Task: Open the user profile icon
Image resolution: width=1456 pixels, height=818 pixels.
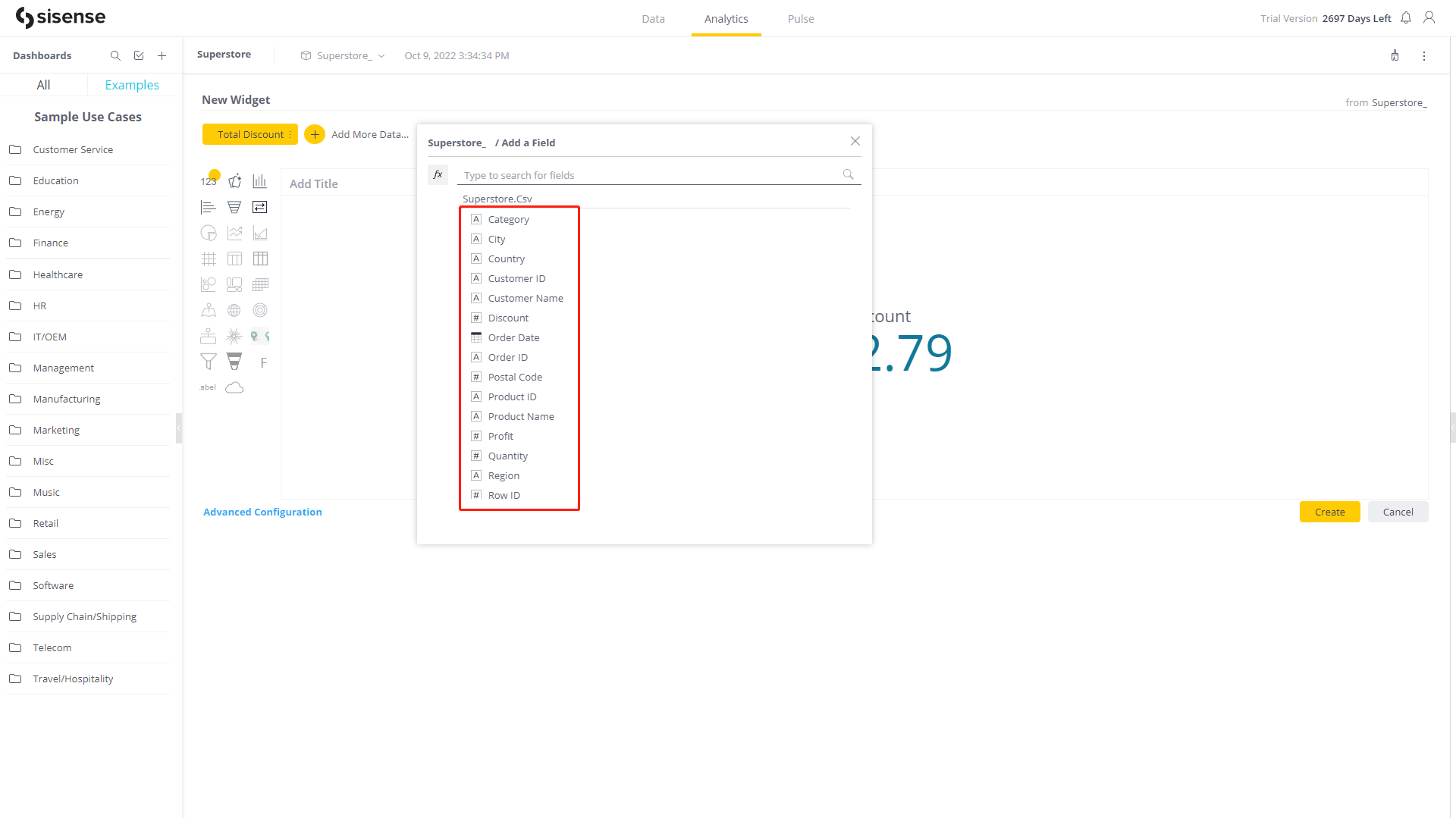Action: (1429, 17)
